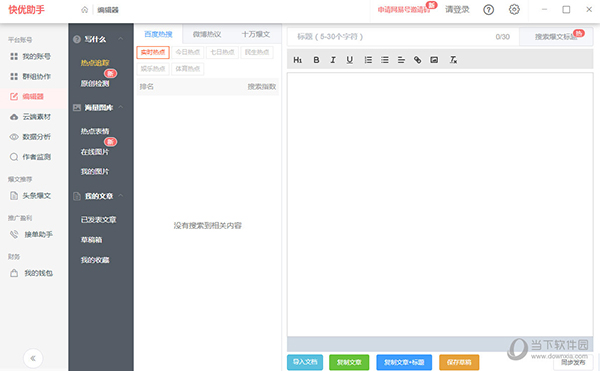Viewport: 600px width, 371px height.
Task: Click inside the article body editing area
Action: tap(440, 205)
